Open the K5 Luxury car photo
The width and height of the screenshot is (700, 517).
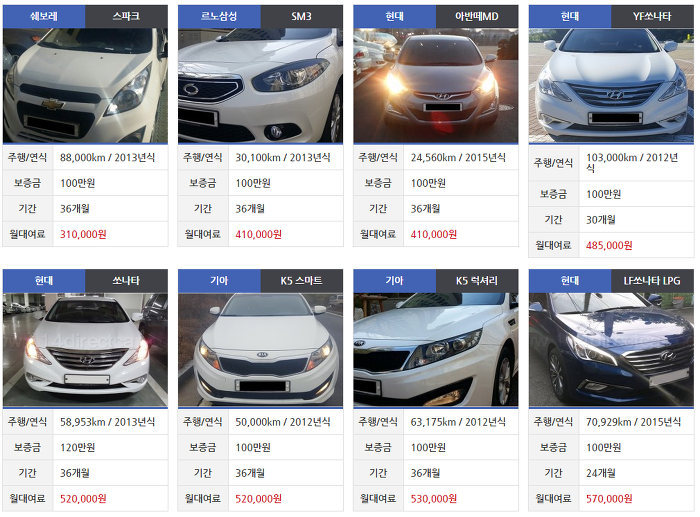(x=436, y=350)
